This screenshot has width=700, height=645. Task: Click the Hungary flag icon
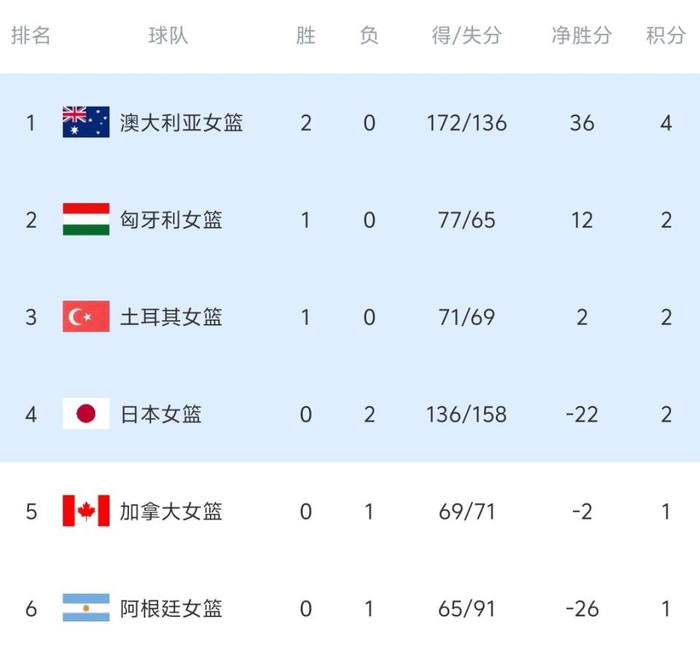pos(86,220)
